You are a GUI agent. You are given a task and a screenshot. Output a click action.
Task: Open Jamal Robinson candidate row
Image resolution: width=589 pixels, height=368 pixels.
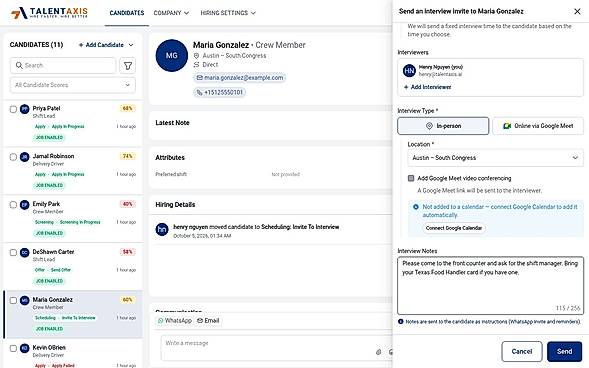click(x=73, y=171)
